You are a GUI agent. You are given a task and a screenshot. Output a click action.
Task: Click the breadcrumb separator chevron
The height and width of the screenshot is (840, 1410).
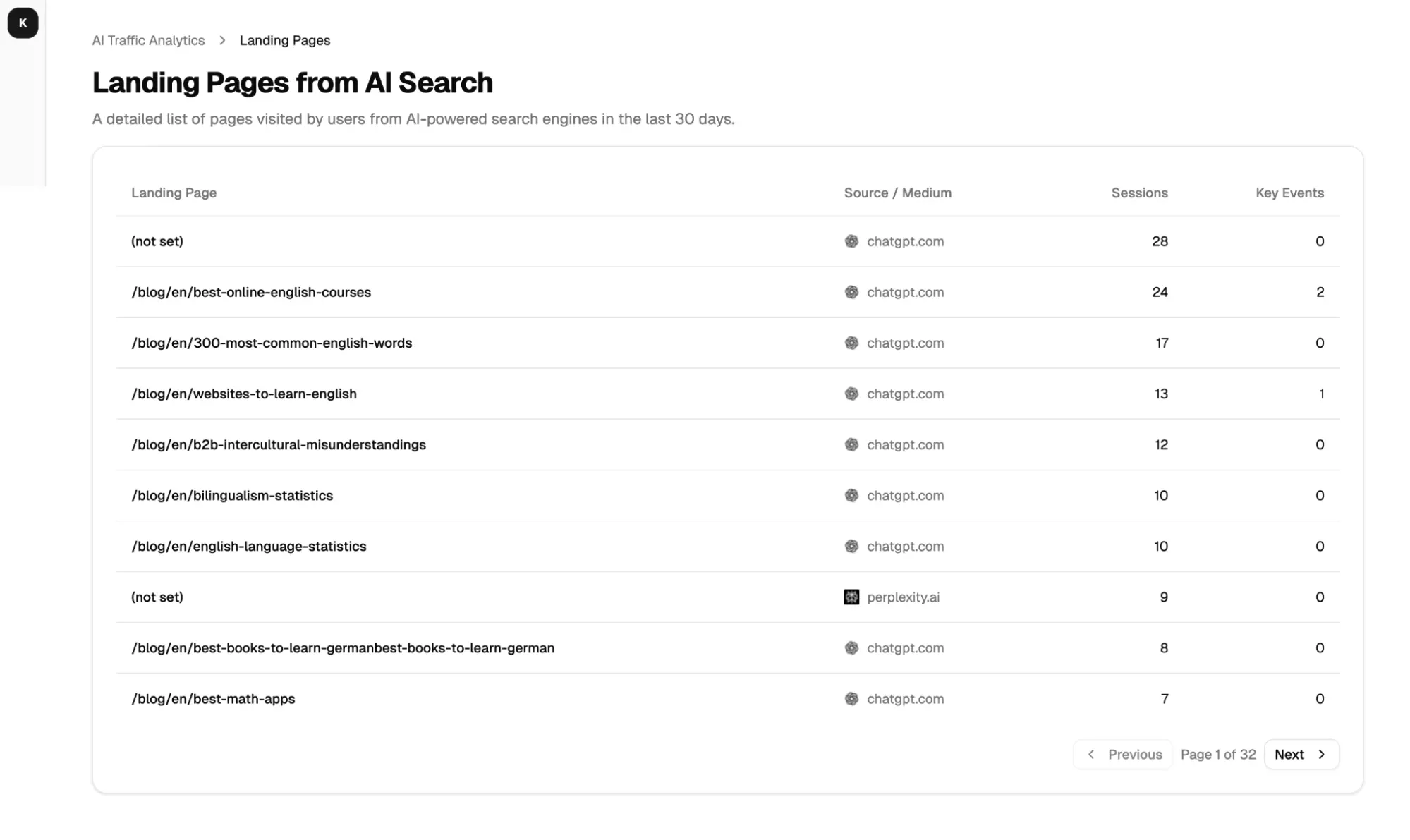(x=221, y=40)
